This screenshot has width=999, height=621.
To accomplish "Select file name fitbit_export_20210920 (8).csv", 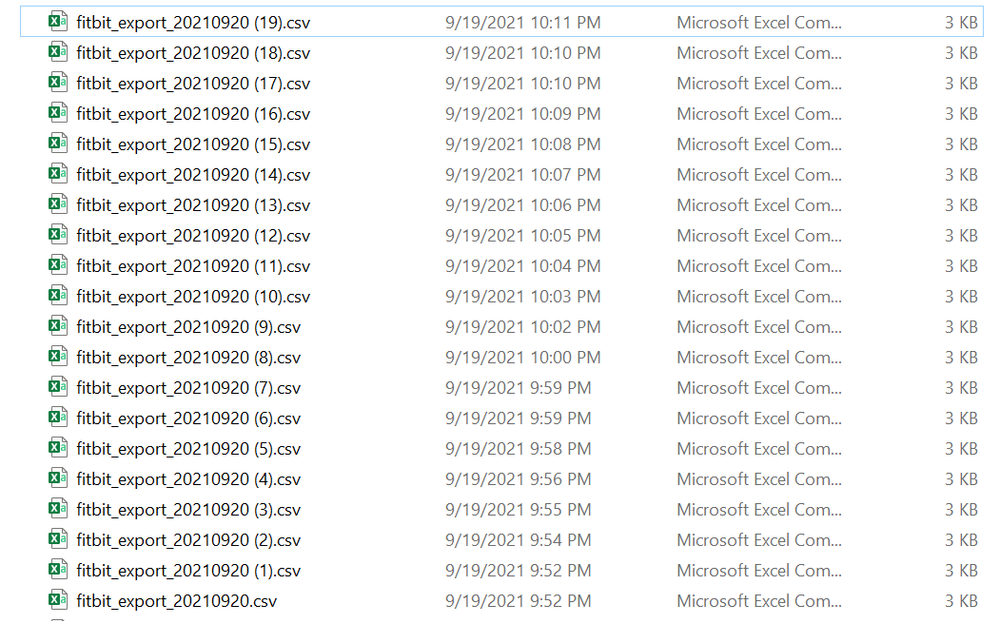I will (x=189, y=358).
